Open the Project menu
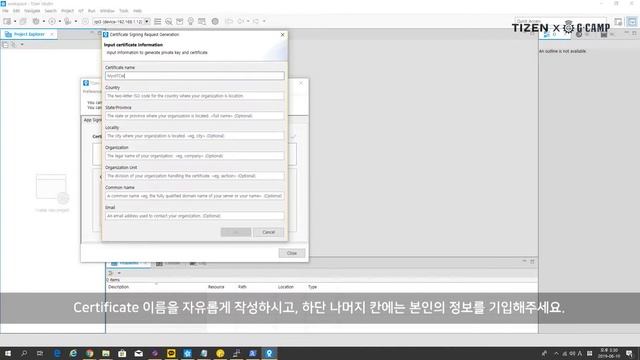The height and width of the screenshot is (360, 640). pos(67,11)
